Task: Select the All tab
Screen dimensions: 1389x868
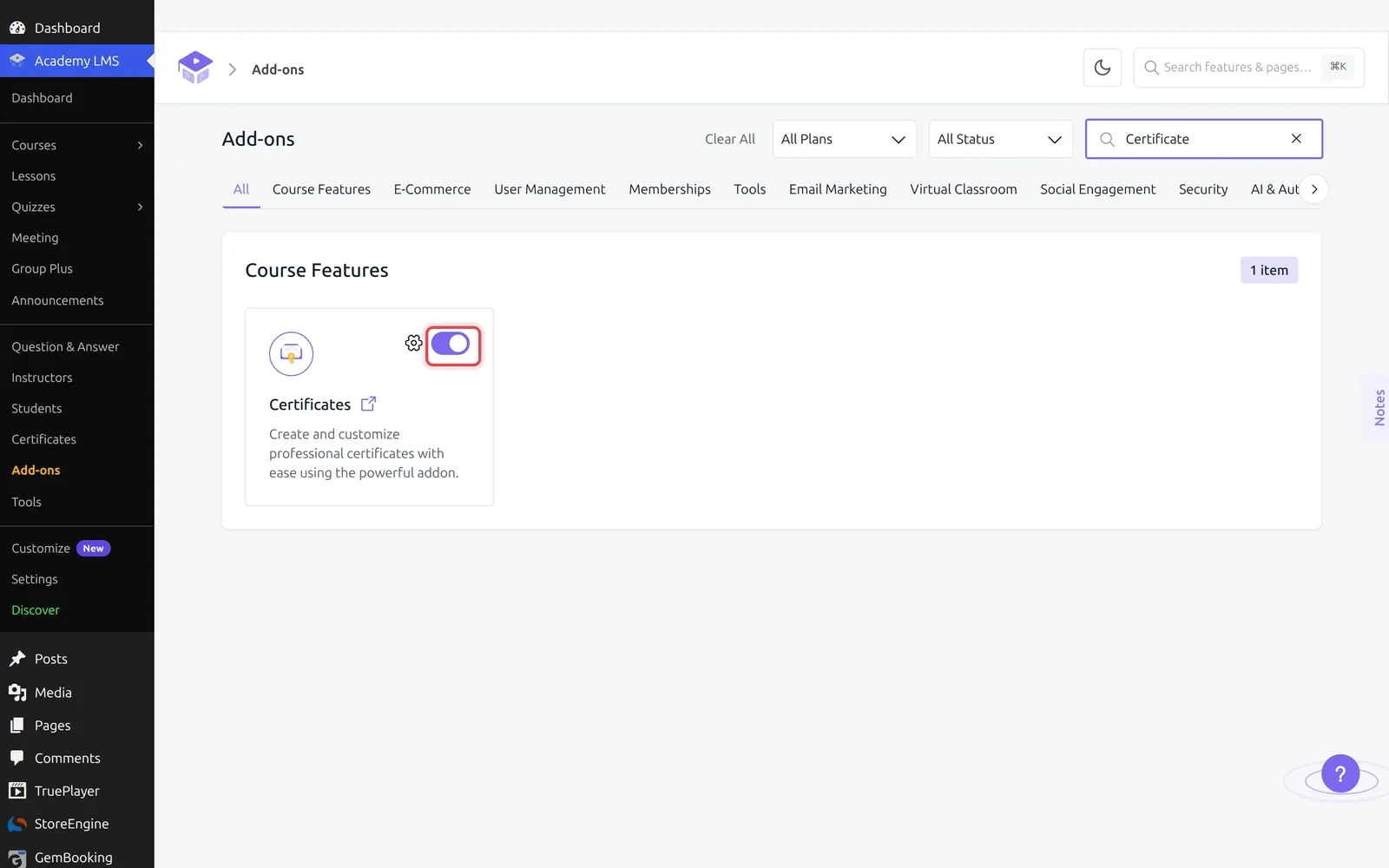Action: click(241, 189)
